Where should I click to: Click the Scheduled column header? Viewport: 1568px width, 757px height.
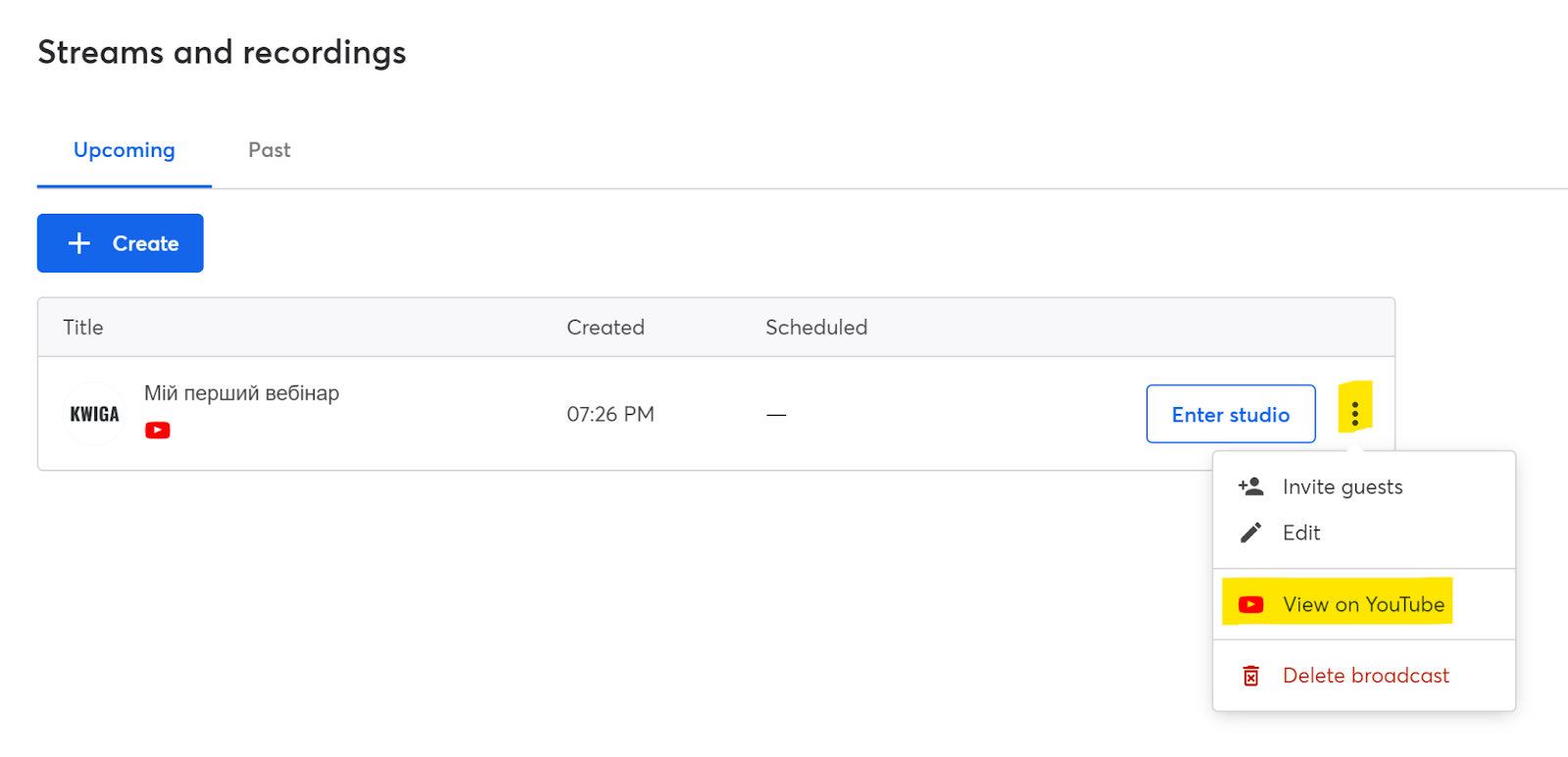coord(816,328)
